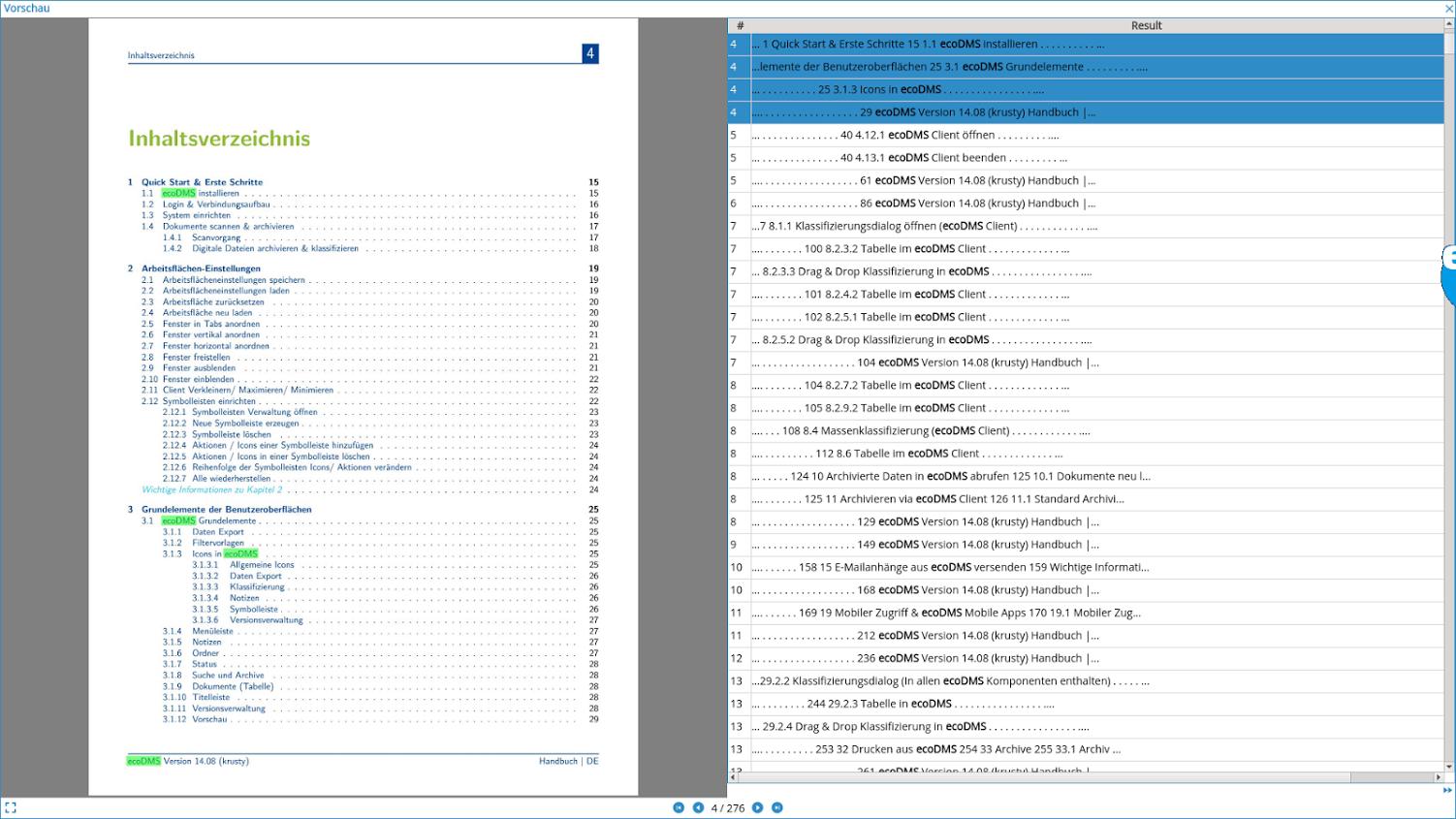1456x819 pixels.
Task: Toggle fullscreen preview with the corner icon
Action: tap(11, 807)
